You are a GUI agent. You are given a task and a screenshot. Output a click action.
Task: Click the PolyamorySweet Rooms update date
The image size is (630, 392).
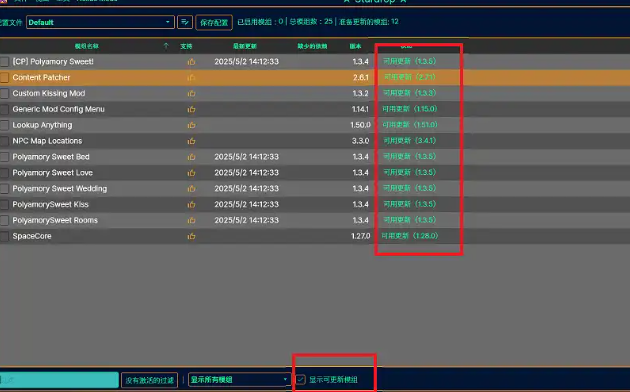pos(246,220)
